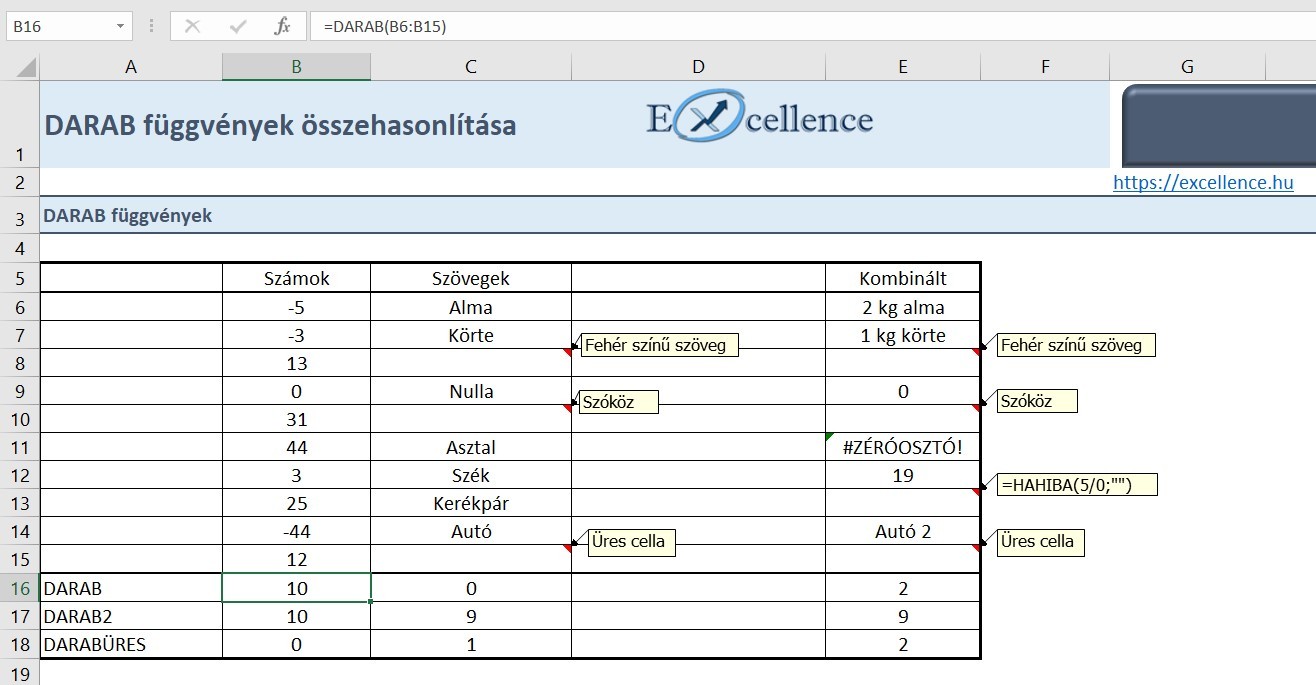Open the Name Box dropdown arrow
The height and width of the screenshot is (685, 1316).
coord(121,26)
